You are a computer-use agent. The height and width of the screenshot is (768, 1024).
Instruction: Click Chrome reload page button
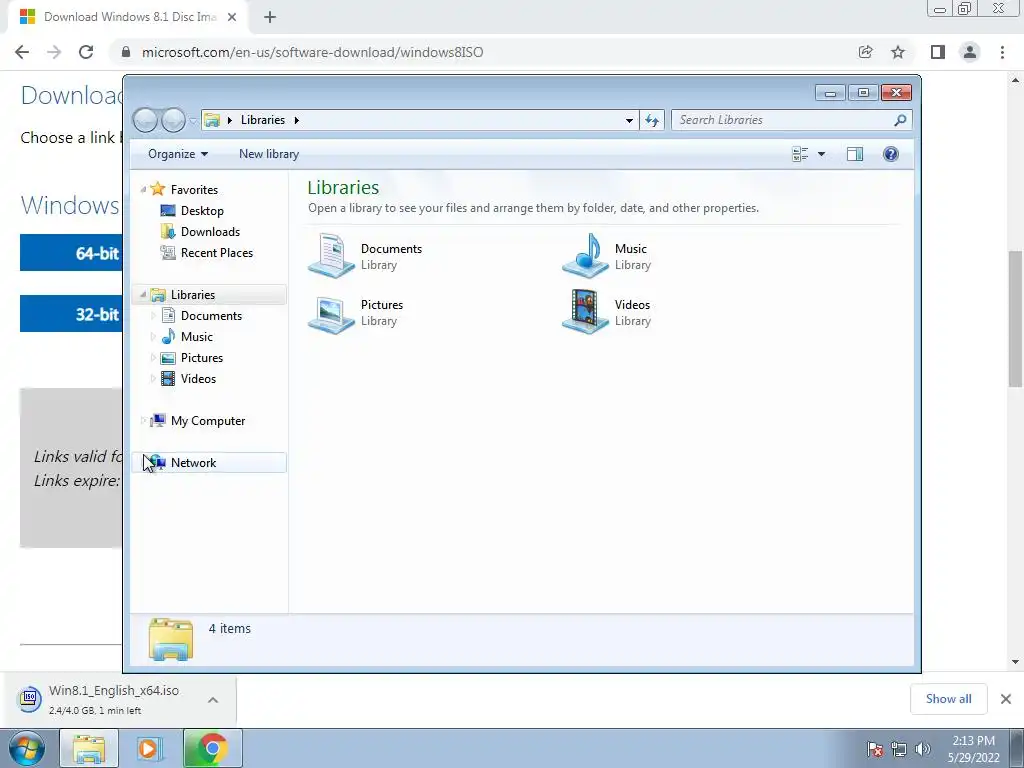(x=86, y=52)
